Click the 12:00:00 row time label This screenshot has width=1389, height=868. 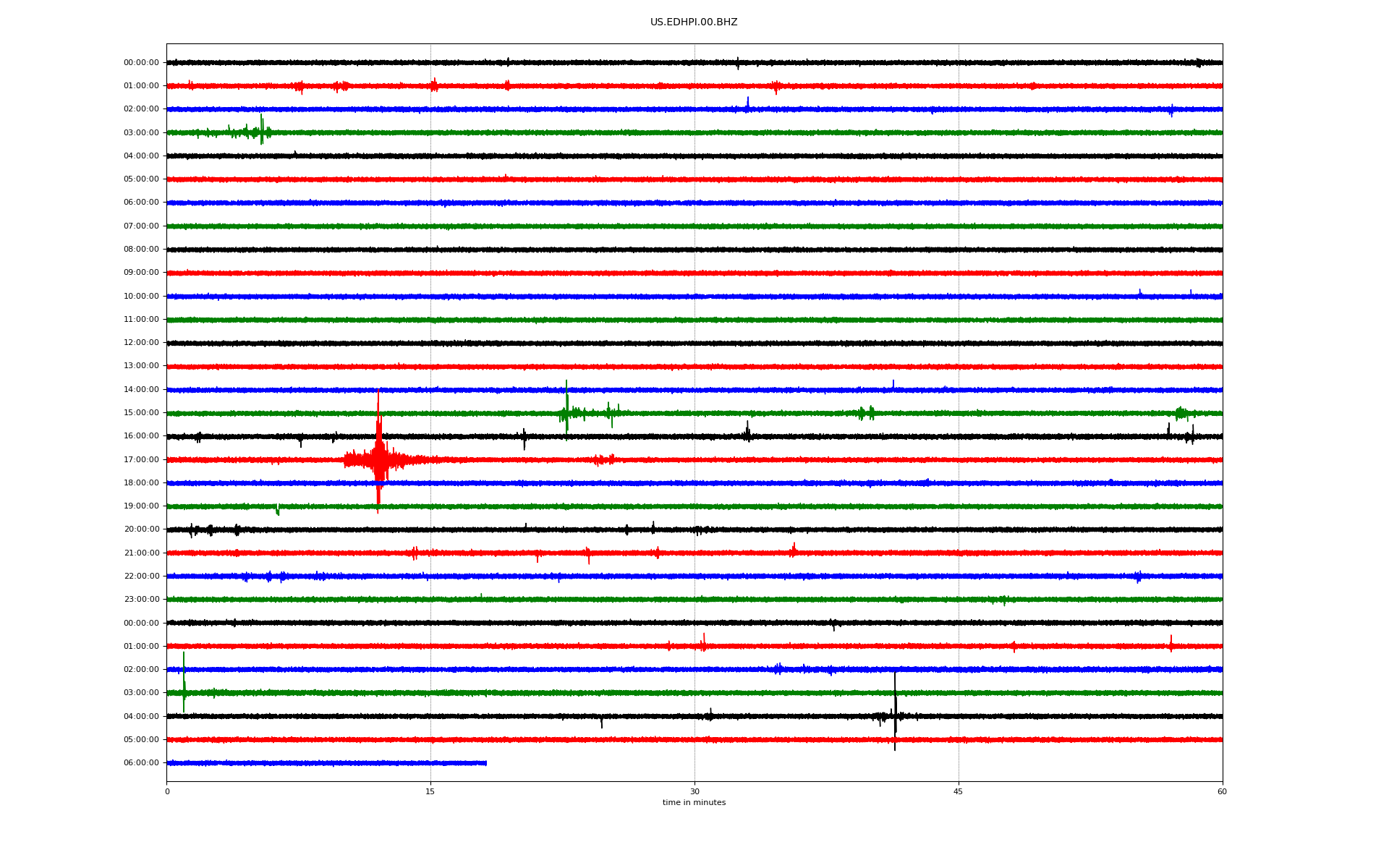click(141, 343)
